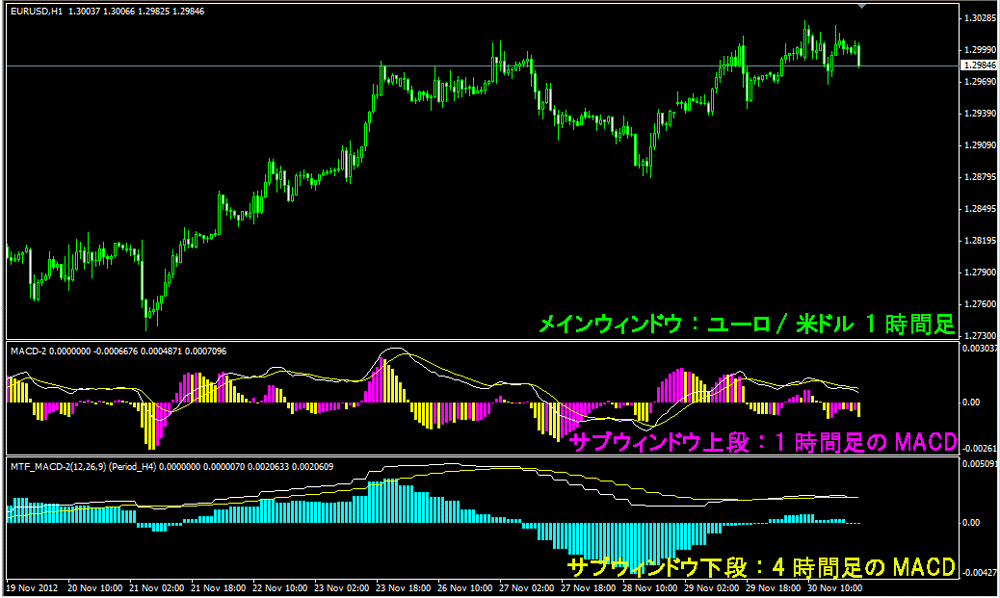Click the 1.30285 price scale label
Image resolution: width=1000 pixels, height=598 pixels.
click(x=978, y=18)
